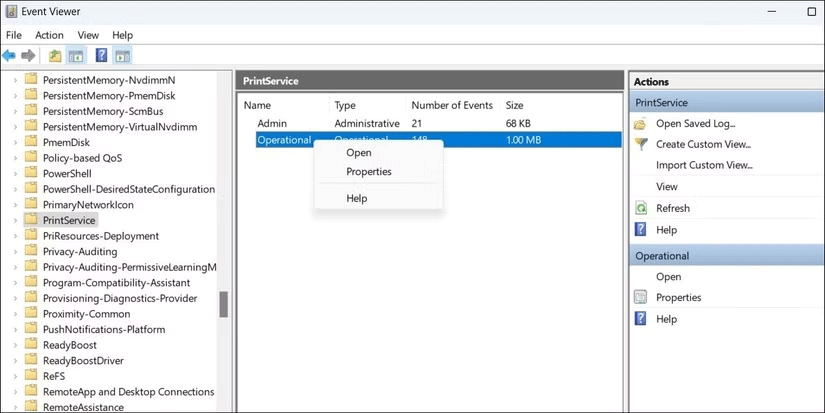Viewport: 825px width, 413px height.
Task: Open the Action menu
Action: [49, 35]
